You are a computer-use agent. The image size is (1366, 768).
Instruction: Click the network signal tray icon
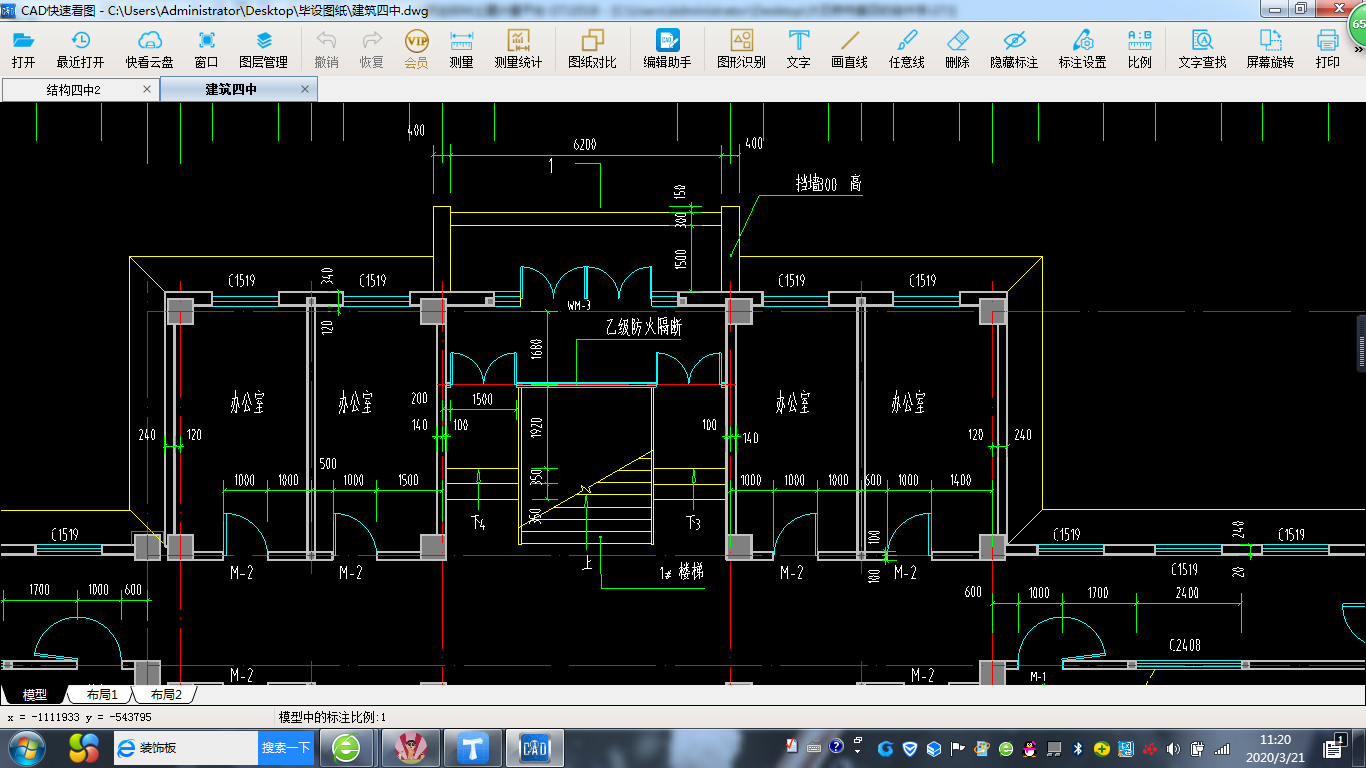tap(1222, 748)
